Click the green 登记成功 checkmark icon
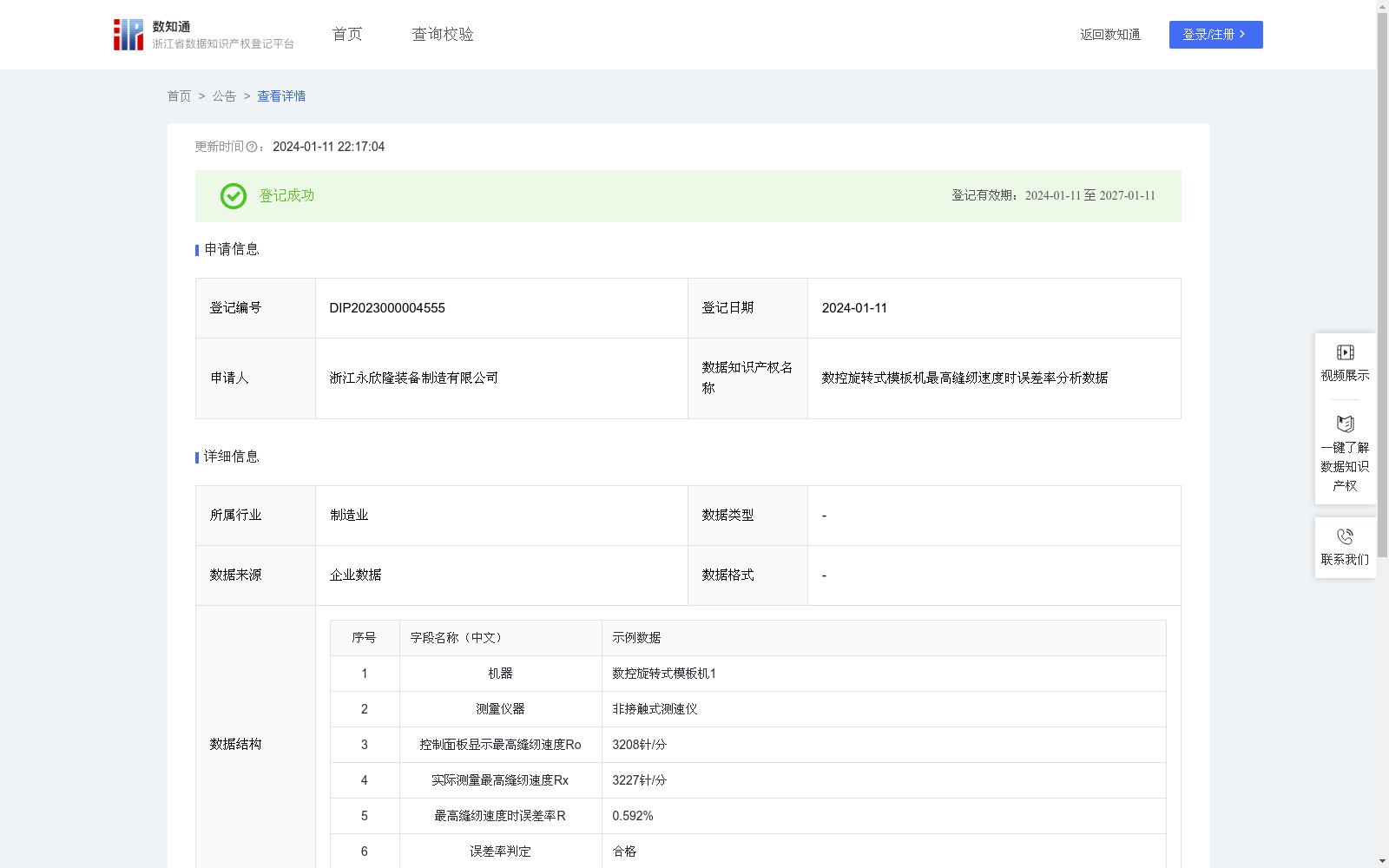 tap(233, 196)
